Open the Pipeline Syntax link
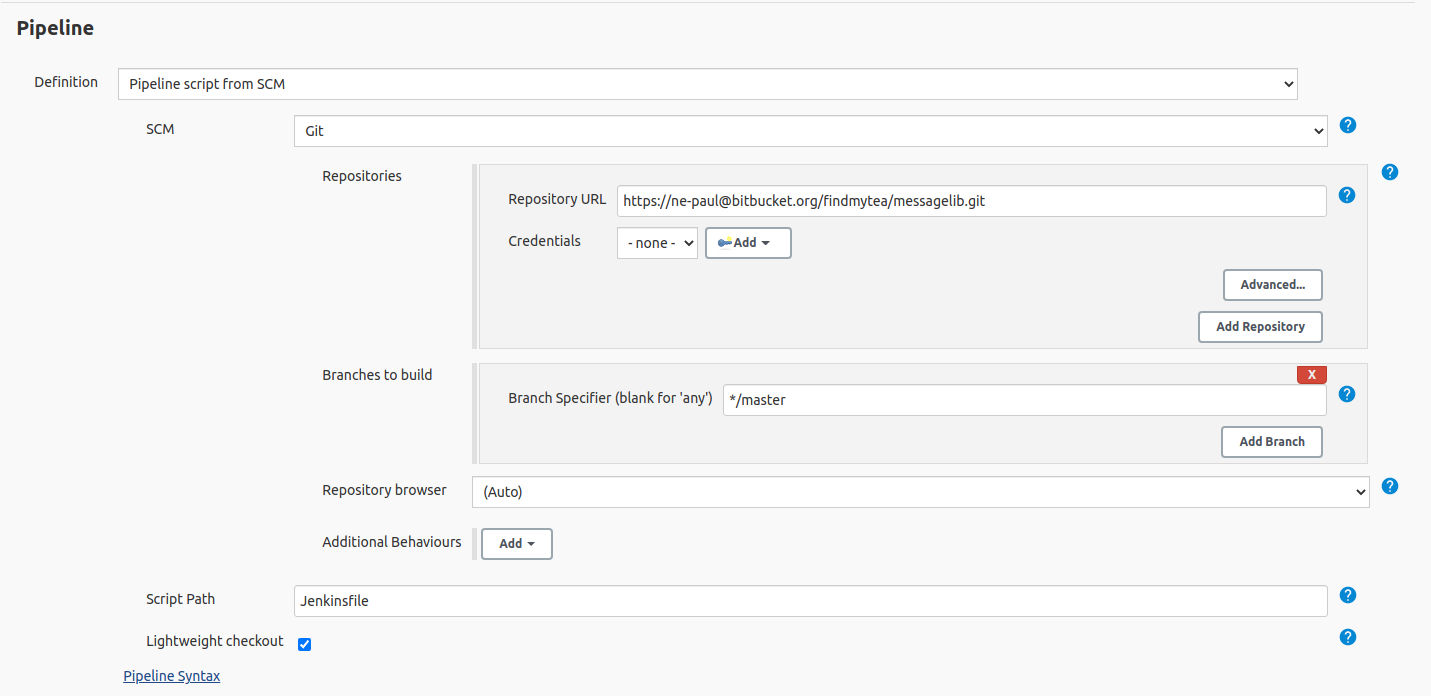This screenshot has height=696, width=1431. pos(172,676)
